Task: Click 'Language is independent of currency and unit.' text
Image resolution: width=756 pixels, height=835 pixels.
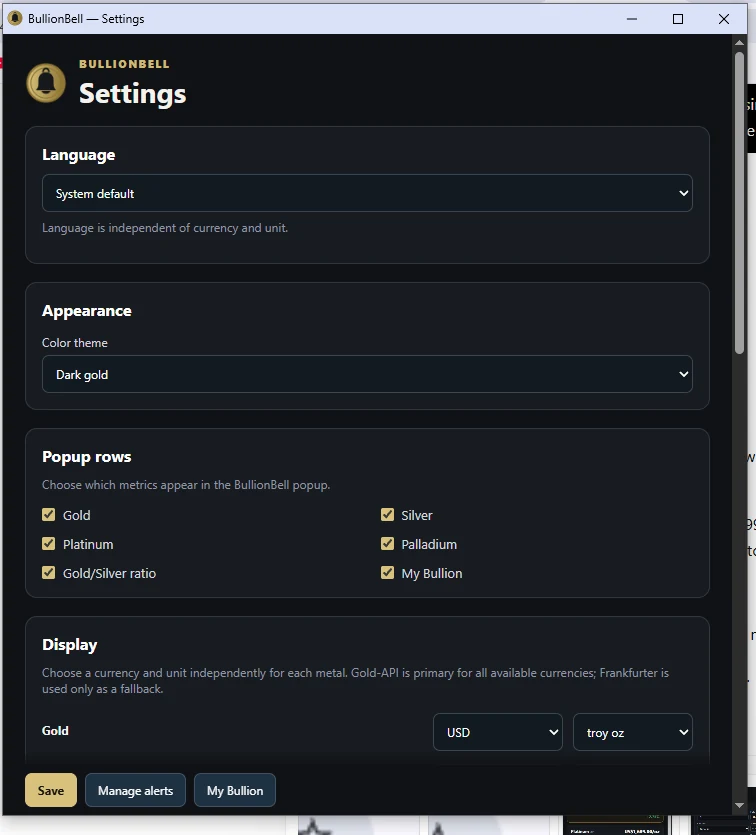Action: coord(165,228)
